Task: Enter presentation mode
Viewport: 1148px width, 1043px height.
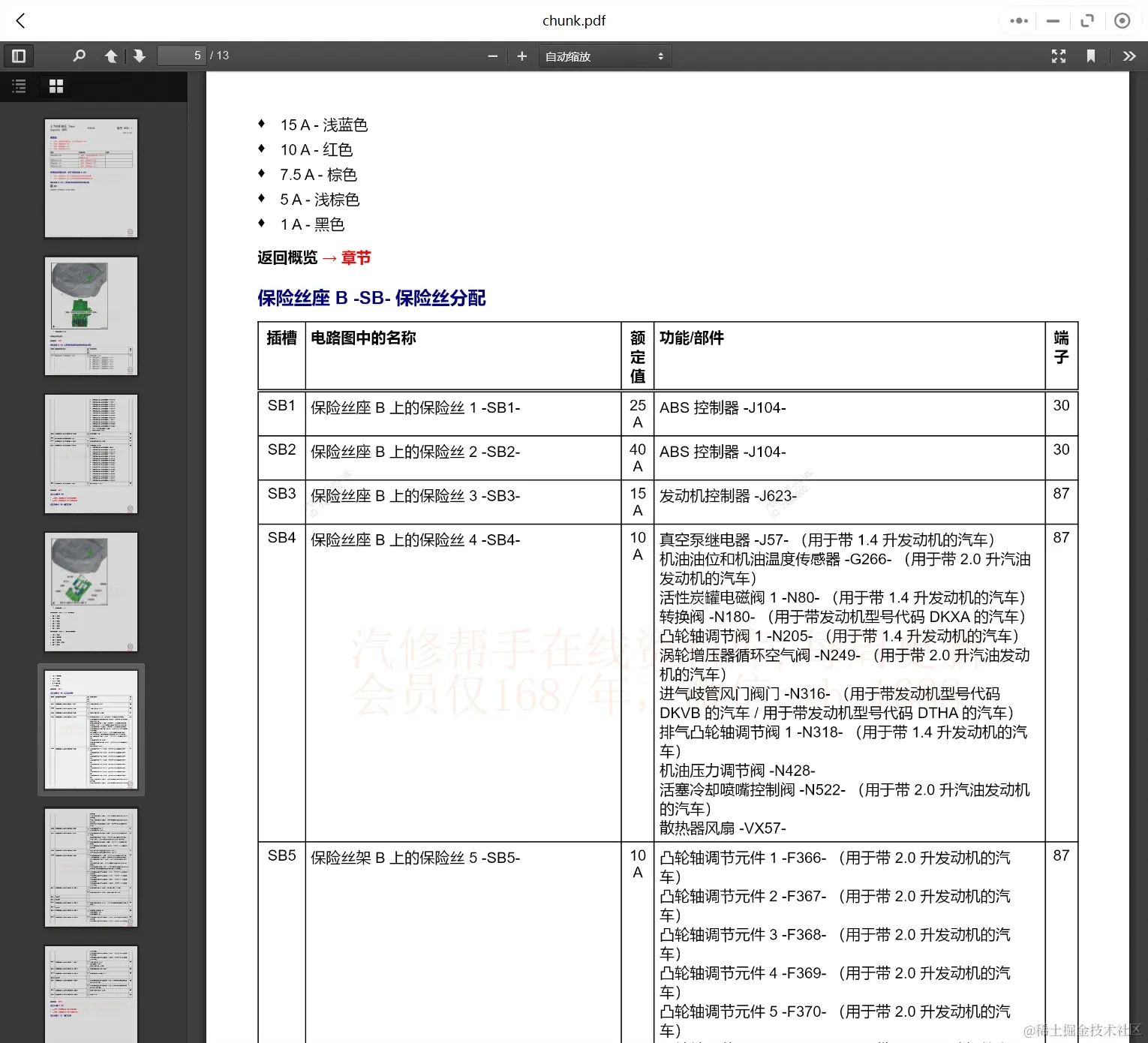Action: point(1059,56)
